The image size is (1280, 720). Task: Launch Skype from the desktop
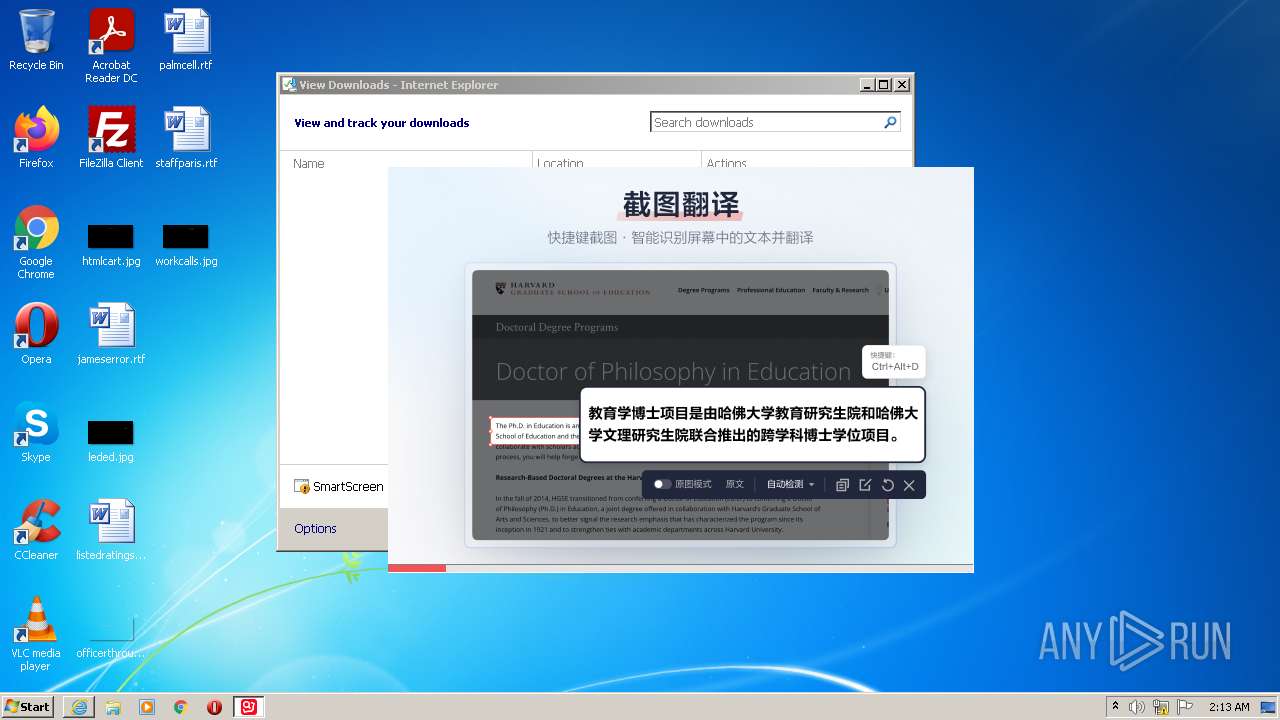click(x=36, y=432)
